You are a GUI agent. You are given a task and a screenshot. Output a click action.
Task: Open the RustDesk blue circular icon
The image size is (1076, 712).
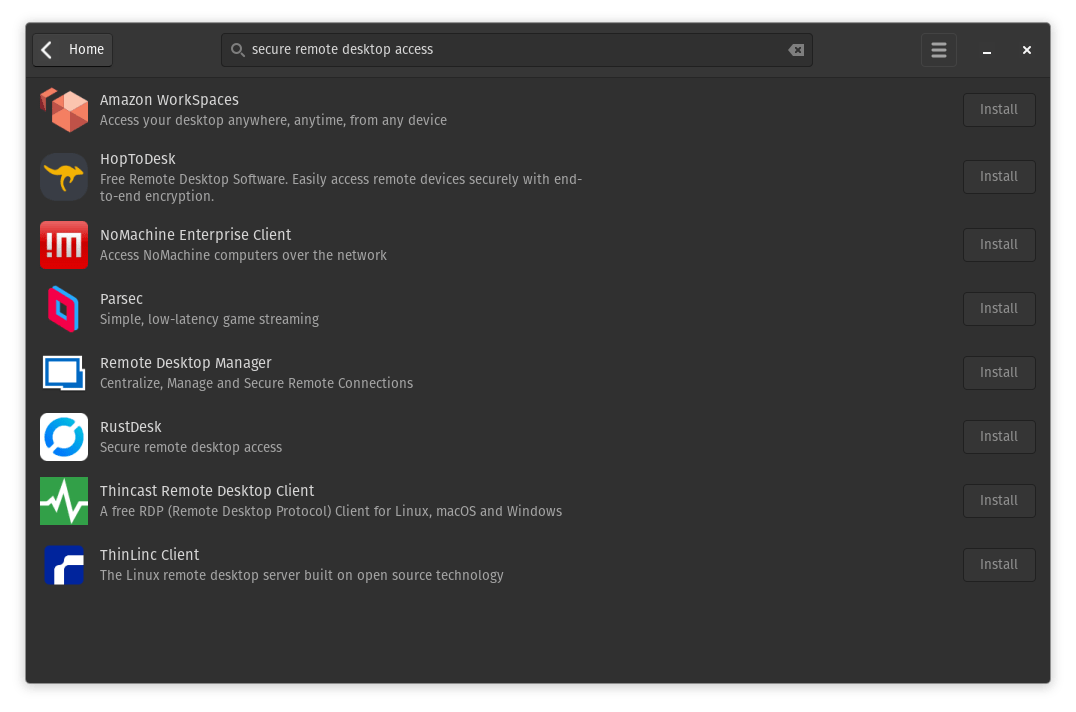(64, 437)
